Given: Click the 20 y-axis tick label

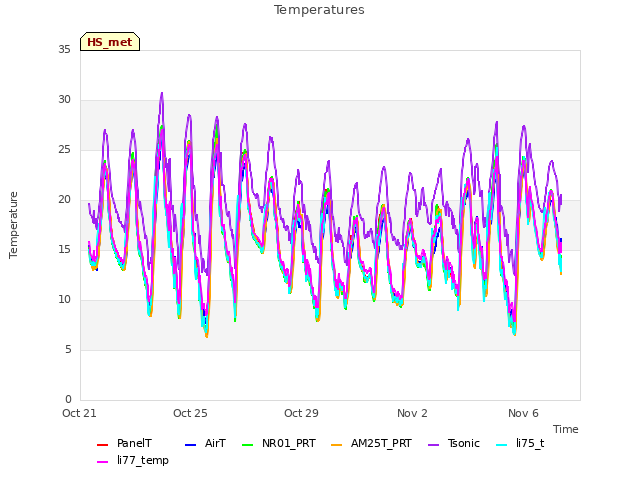Looking at the screenshot, I should [64, 200].
